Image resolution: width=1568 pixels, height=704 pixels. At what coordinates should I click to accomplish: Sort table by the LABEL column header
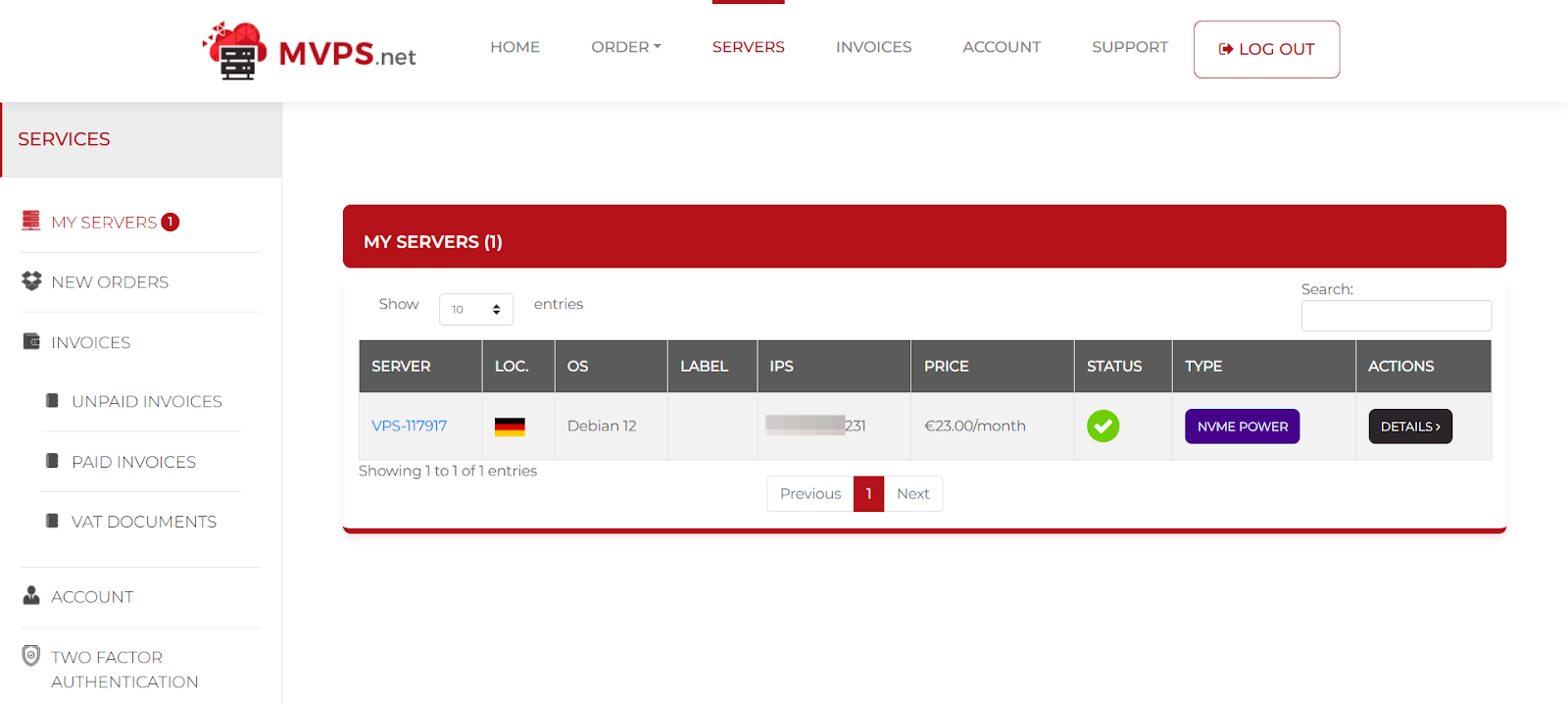click(x=712, y=366)
